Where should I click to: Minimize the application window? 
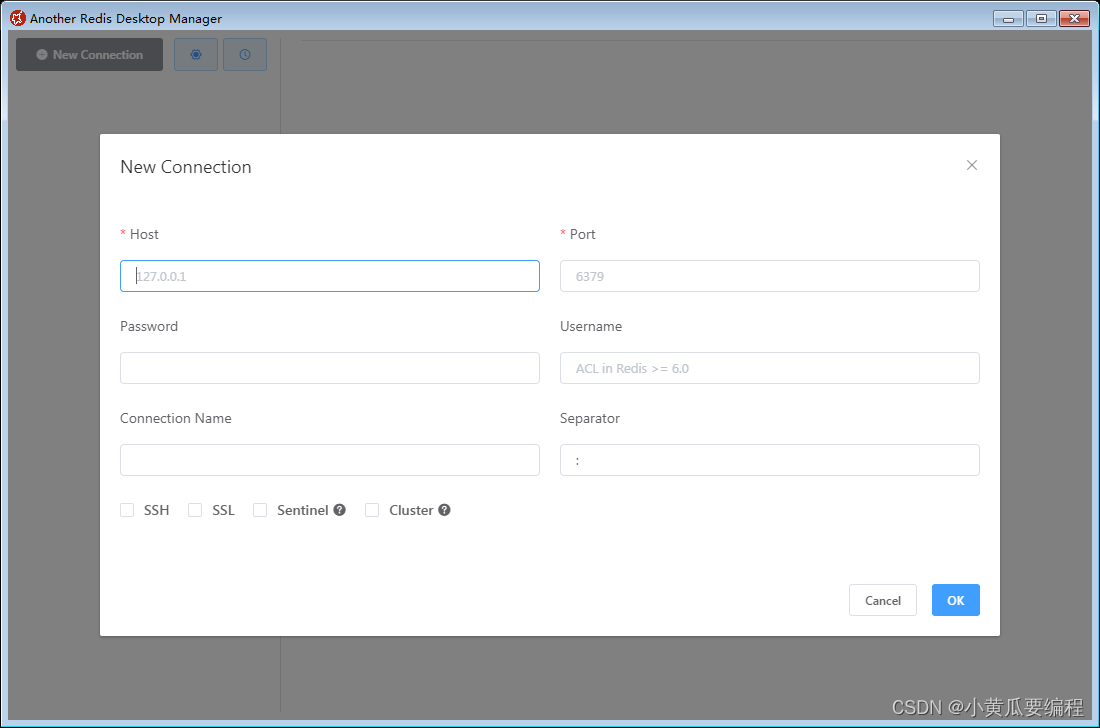1008,19
